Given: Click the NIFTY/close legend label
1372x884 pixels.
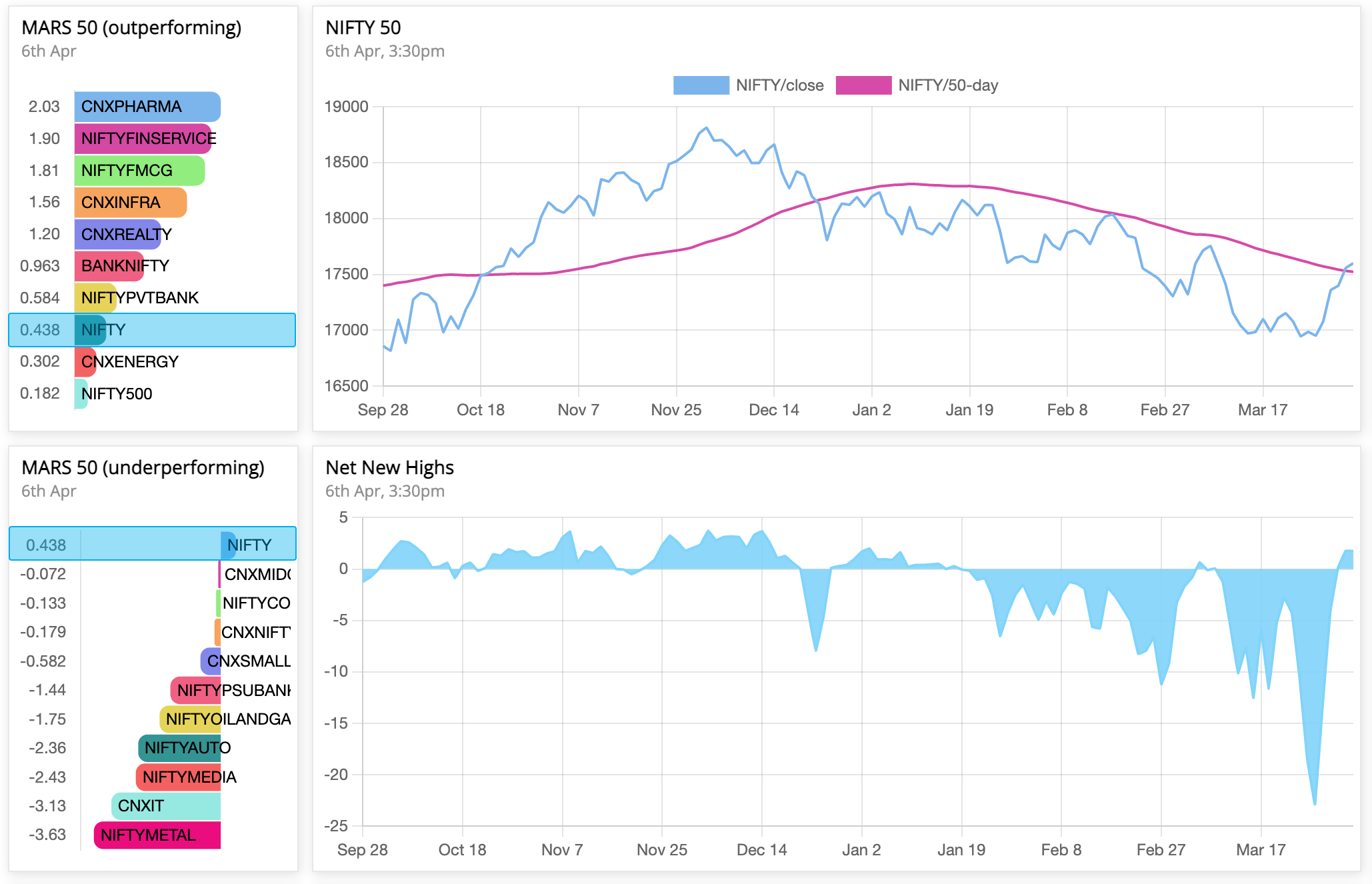Looking at the screenshot, I should coord(779,85).
